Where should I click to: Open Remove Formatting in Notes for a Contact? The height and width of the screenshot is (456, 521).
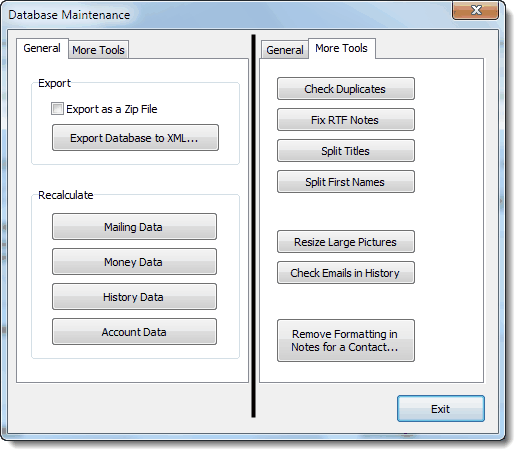tap(346, 341)
